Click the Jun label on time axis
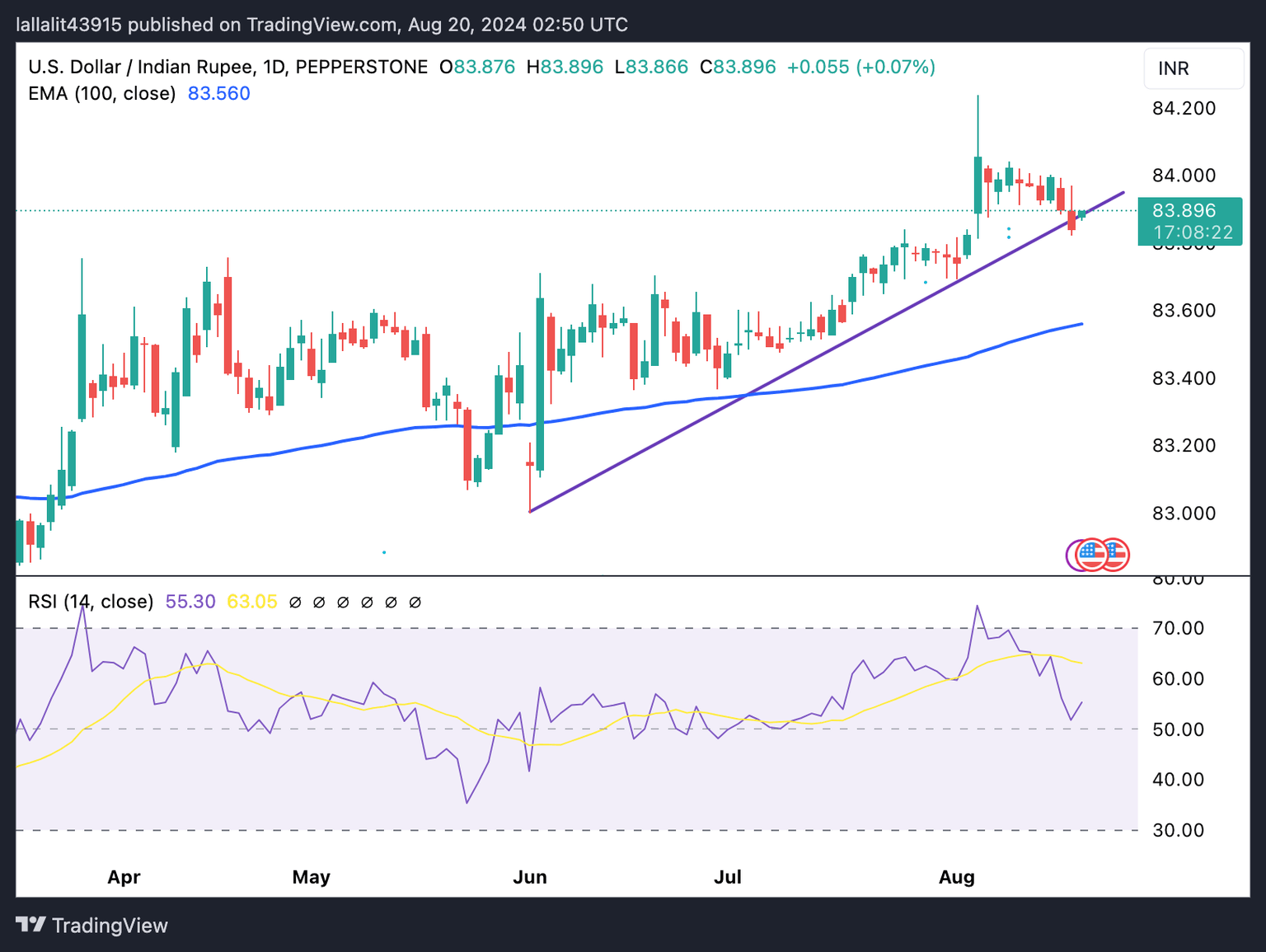 point(530,877)
